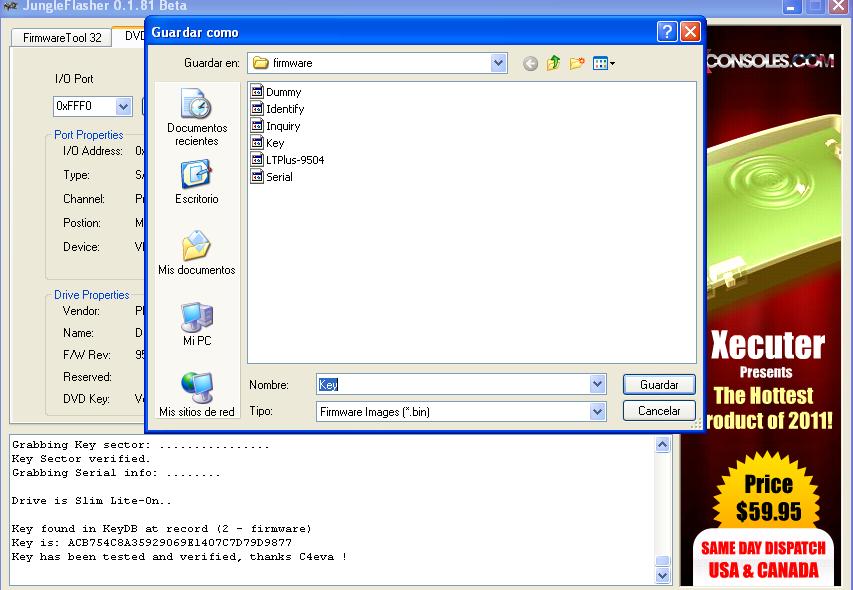Image resolution: width=853 pixels, height=590 pixels.
Task: Click the key value line in log
Action: (x=152, y=543)
